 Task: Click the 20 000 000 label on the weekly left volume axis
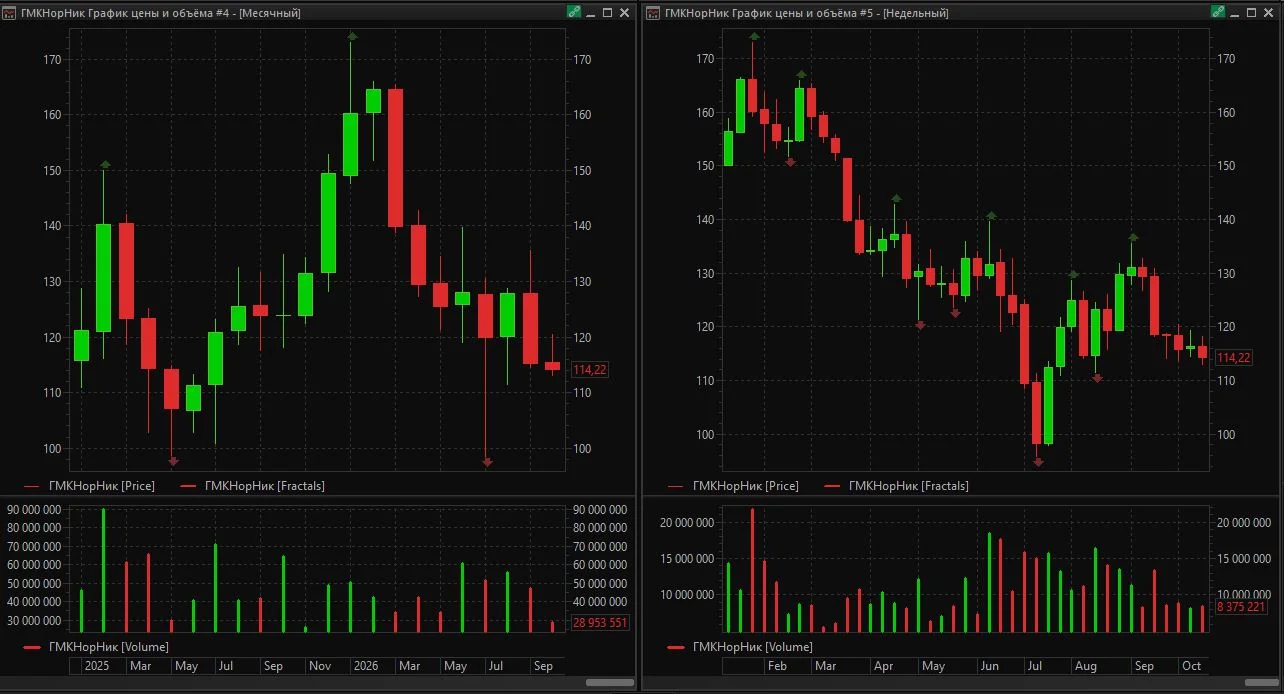point(686,523)
